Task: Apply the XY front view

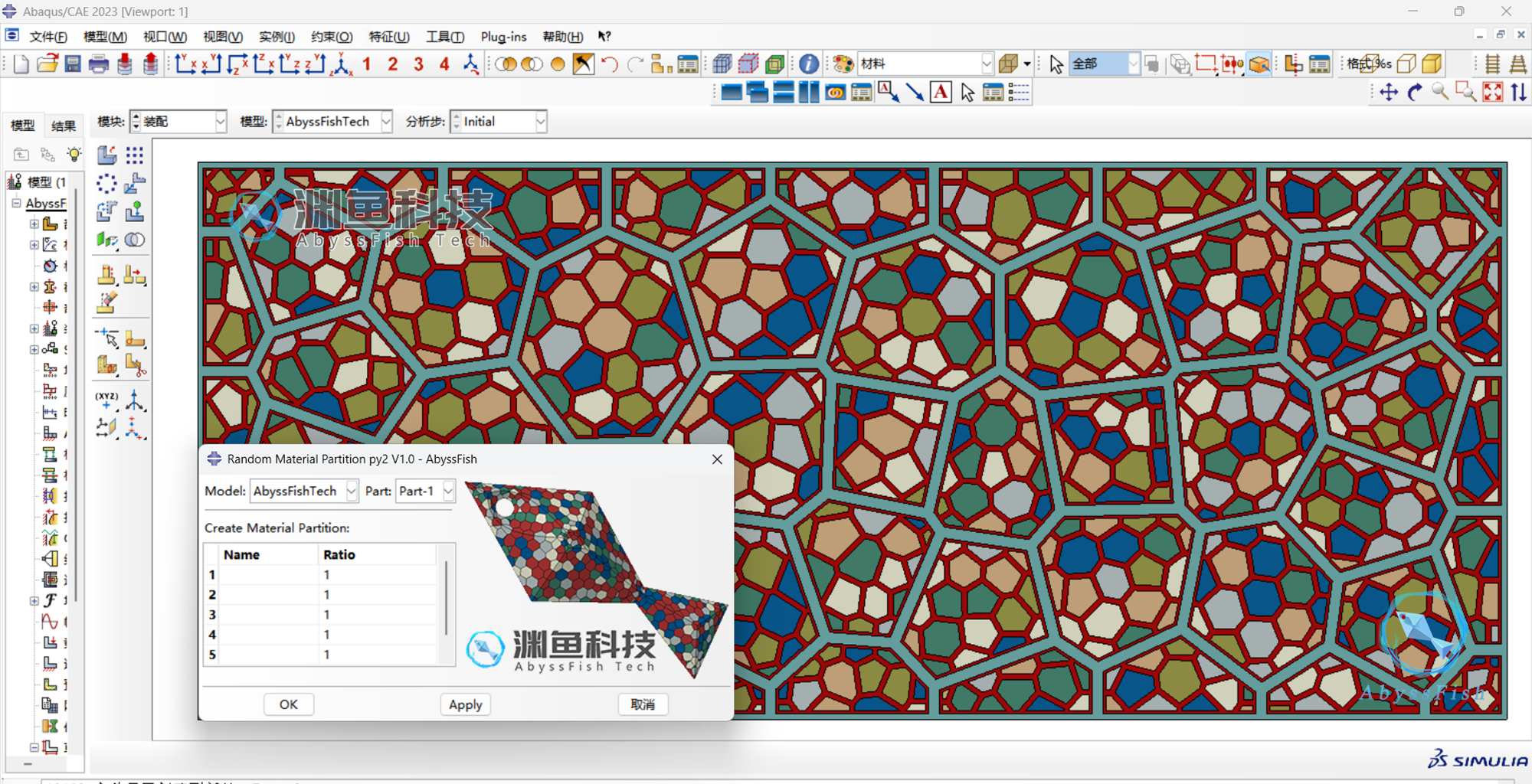Action: tap(186, 64)
